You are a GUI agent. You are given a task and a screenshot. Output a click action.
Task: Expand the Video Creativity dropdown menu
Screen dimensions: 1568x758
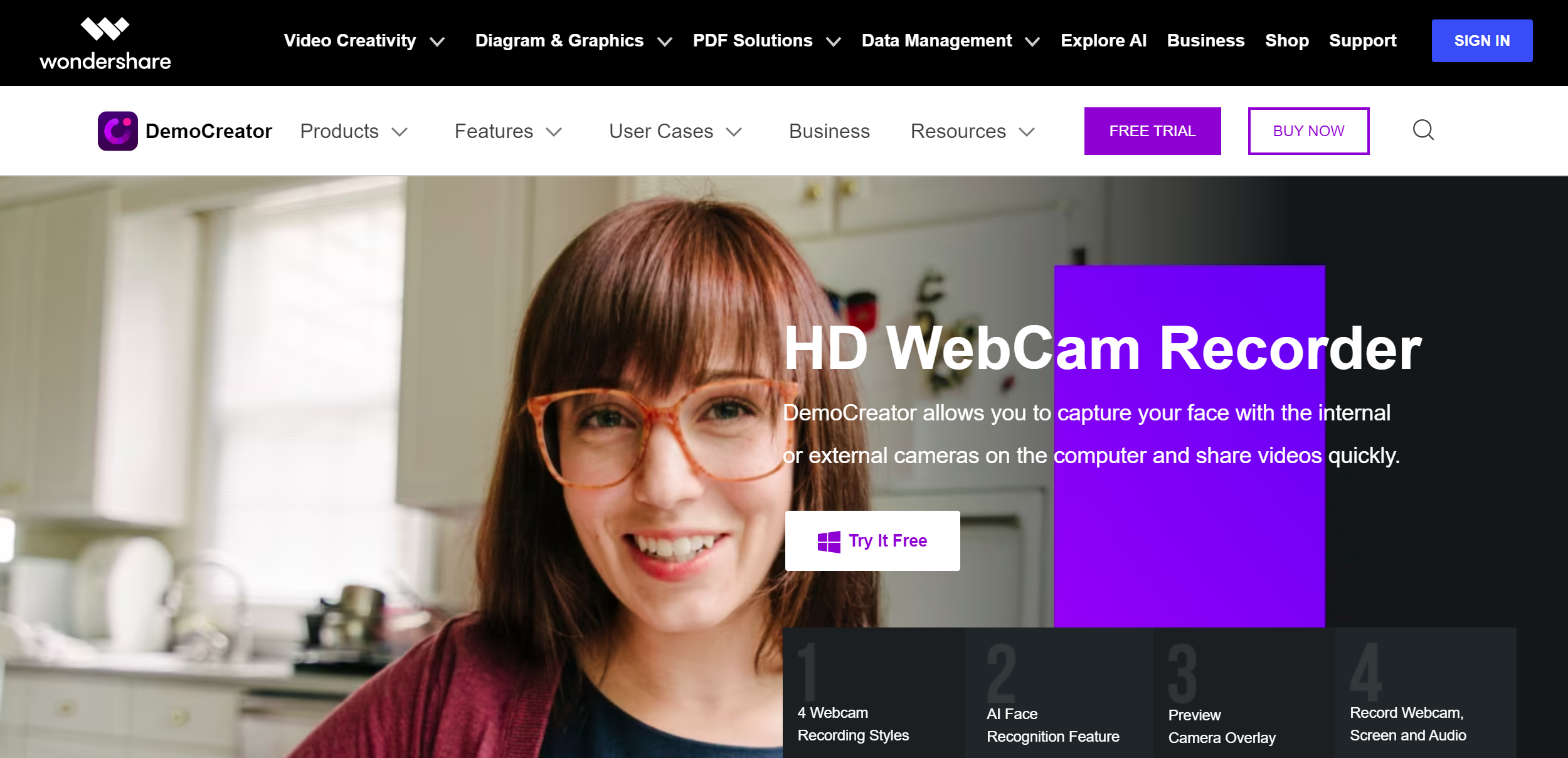point(361,41)
